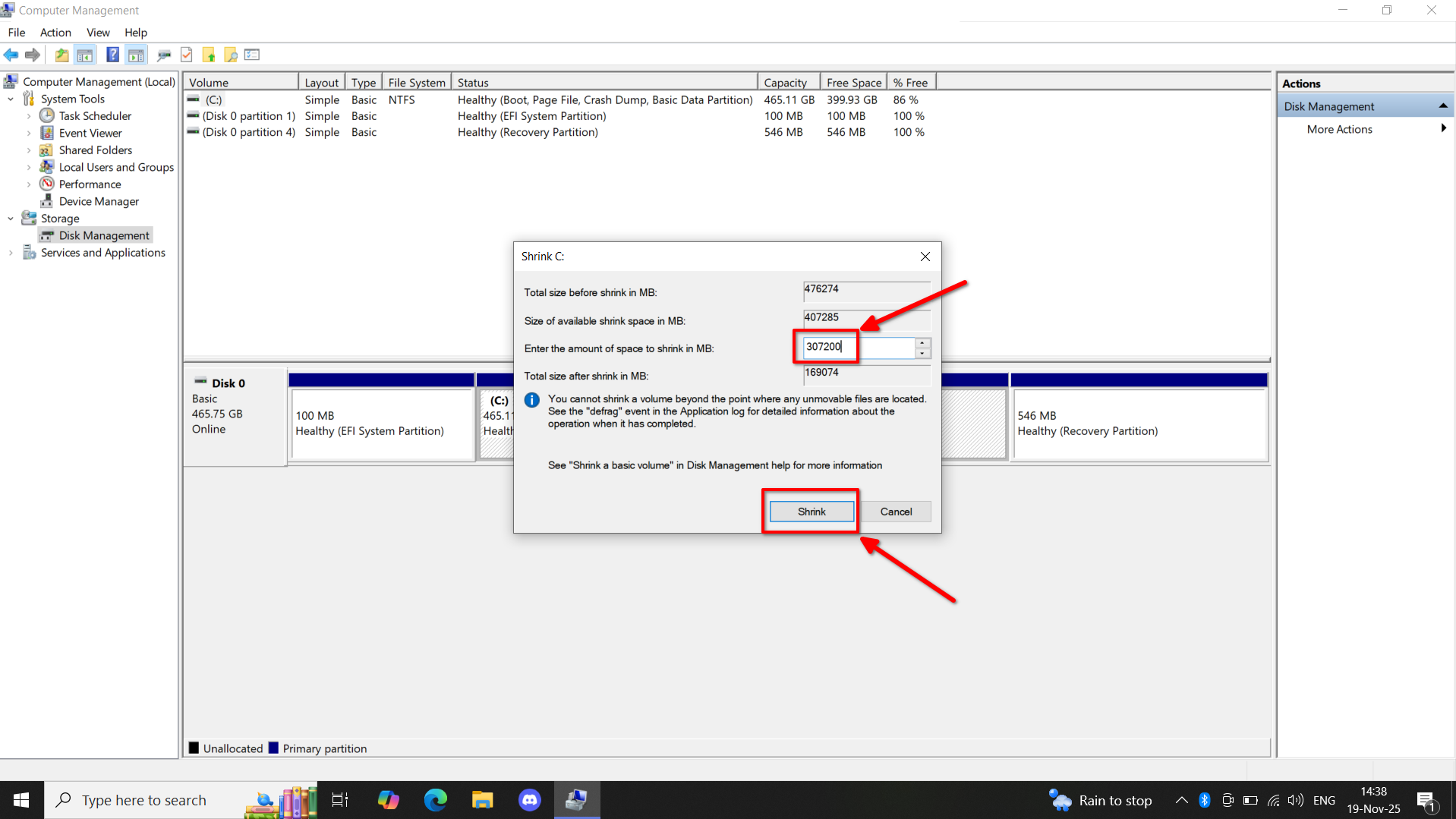The width and height of the screenshot is (1456, 819).
Task: Expand the More Actions submenu arrow
Action: point(1442,129)
